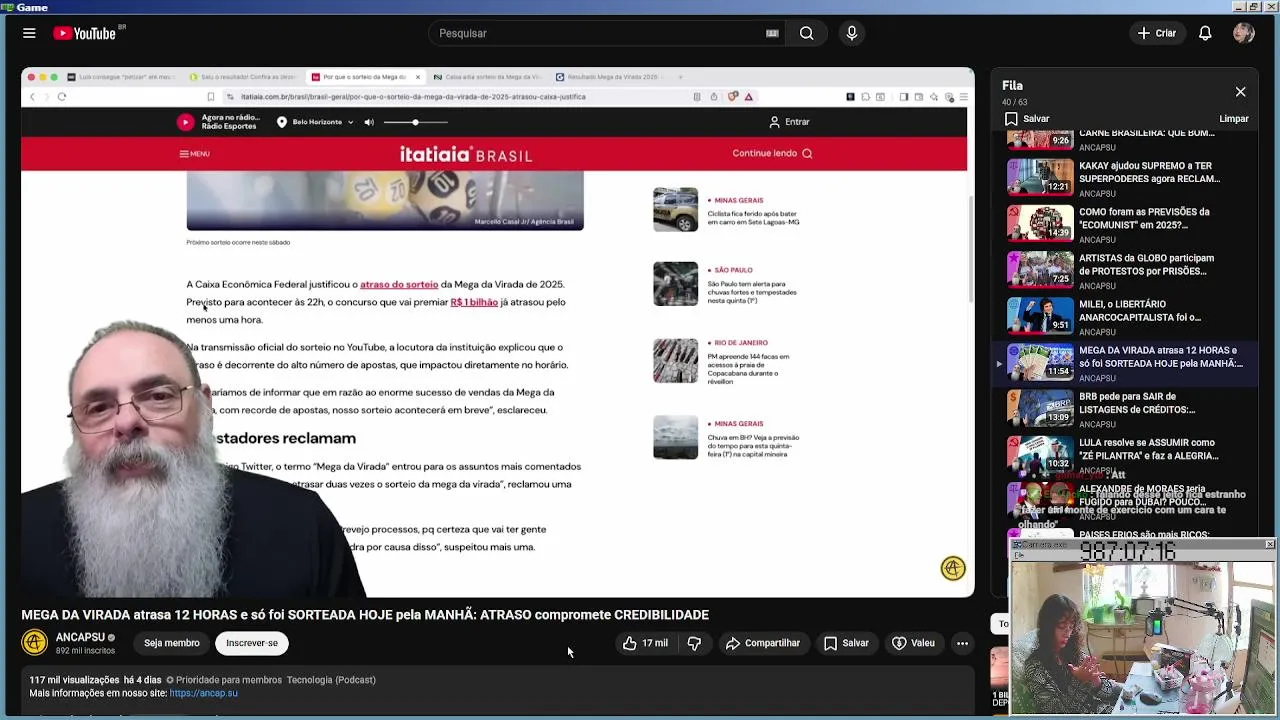Click the Minas Gerais weather forecast thumbnail
The image size is (1280, 720).
(676, 437)
